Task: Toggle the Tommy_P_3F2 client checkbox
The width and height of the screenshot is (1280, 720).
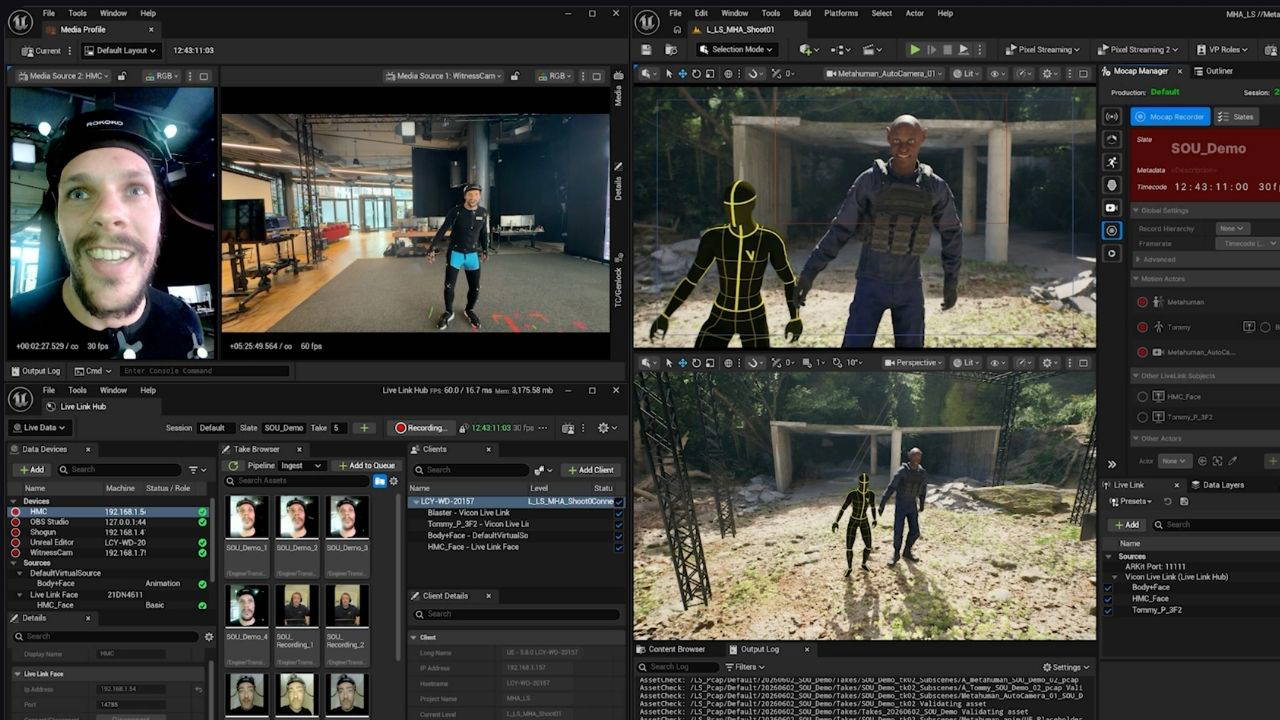Action: 618,524
